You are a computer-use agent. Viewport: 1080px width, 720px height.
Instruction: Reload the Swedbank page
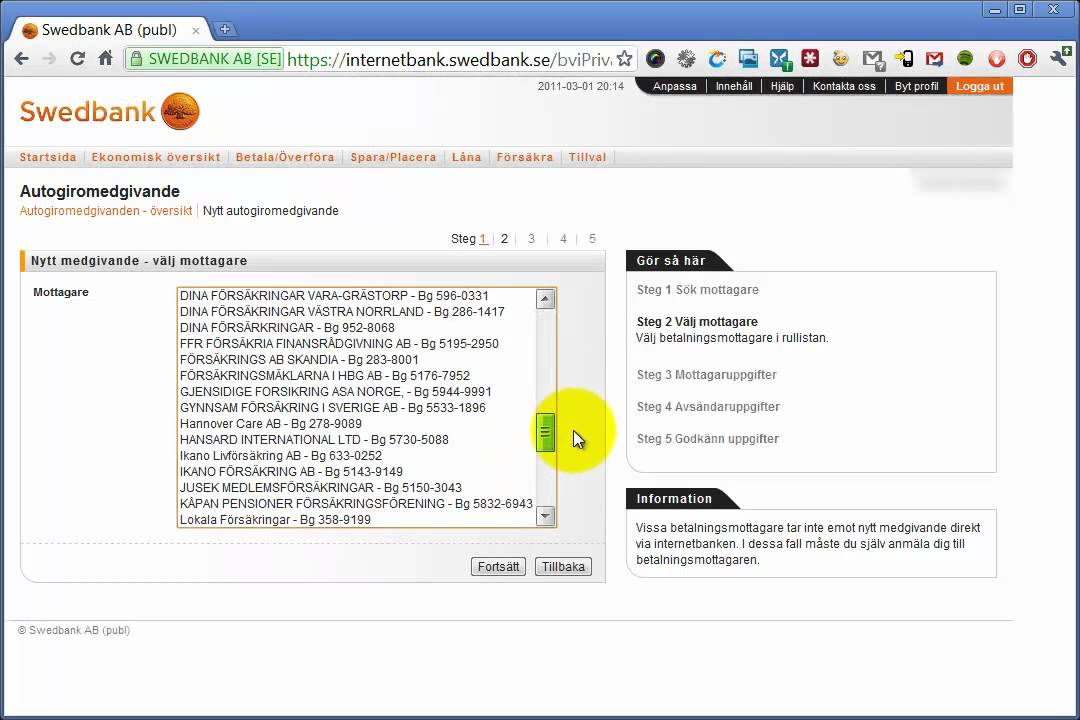click(x=77, y=59)
